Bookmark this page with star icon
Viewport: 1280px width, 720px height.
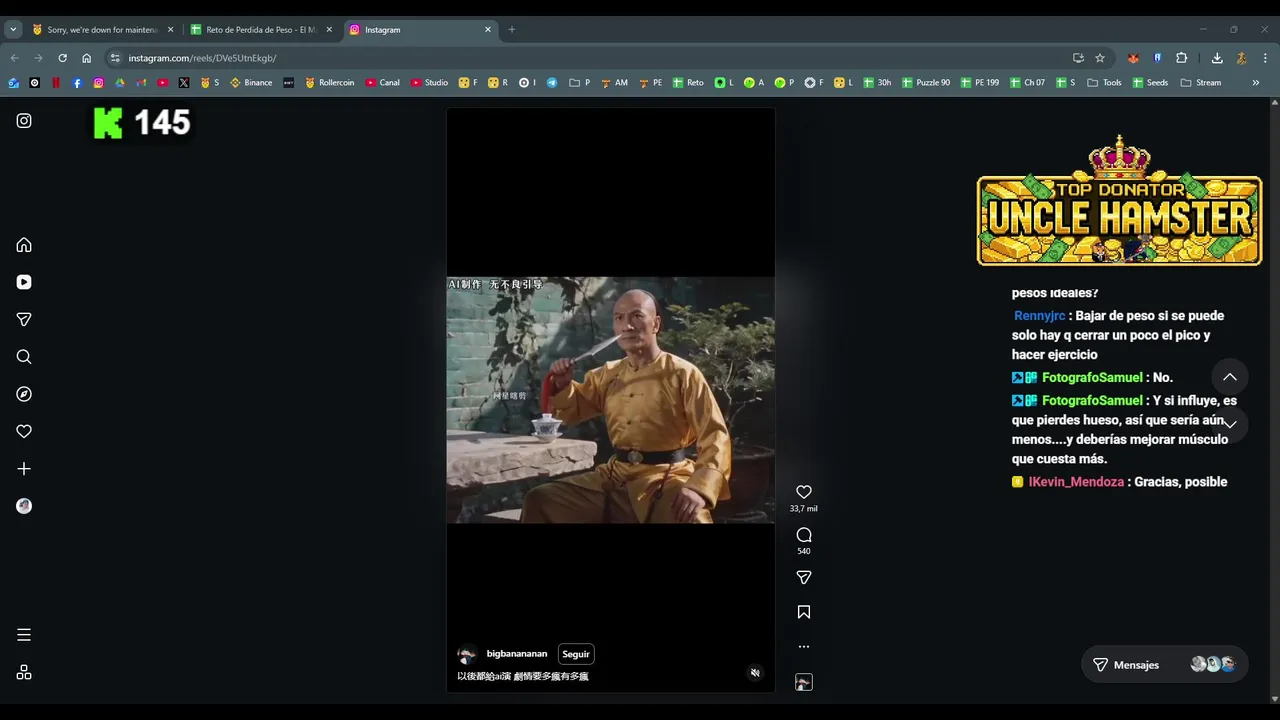[1100, 58]
